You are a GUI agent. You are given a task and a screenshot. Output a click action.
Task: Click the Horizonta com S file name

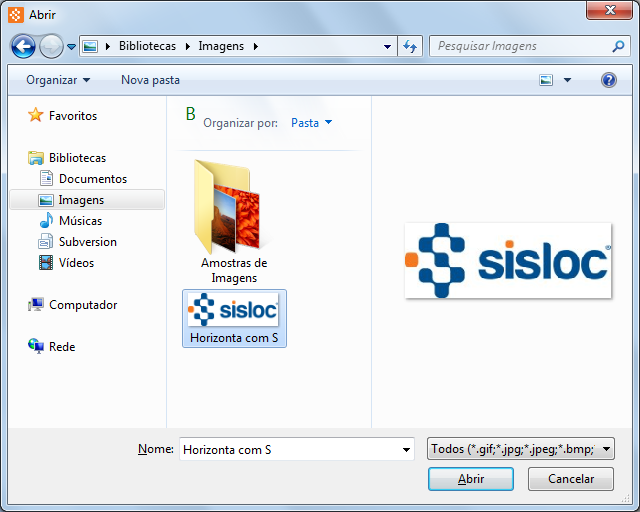click(234, 338)
